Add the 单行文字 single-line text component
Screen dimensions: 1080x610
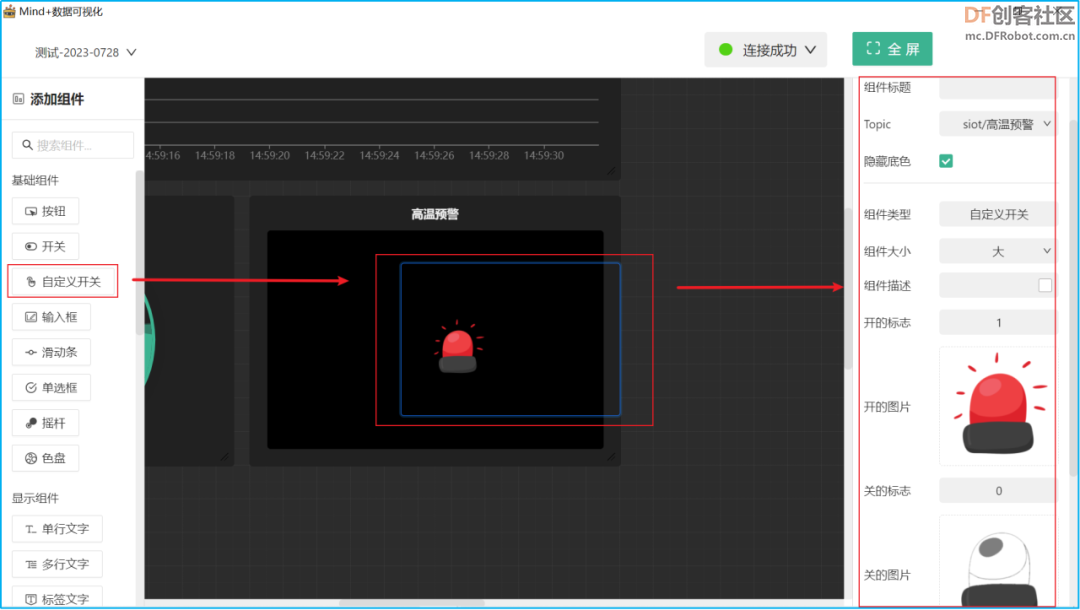tap(57, 529)
